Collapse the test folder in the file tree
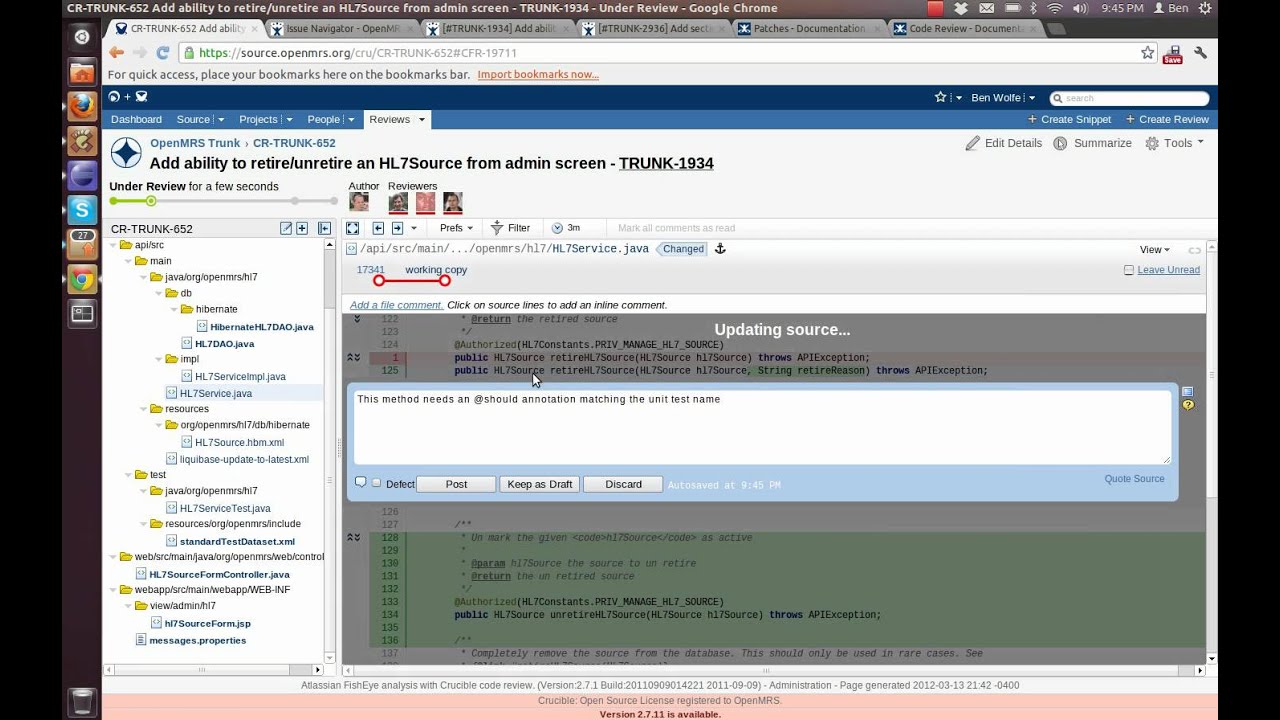Screen dimensions: 1280x720 [128, 475]
